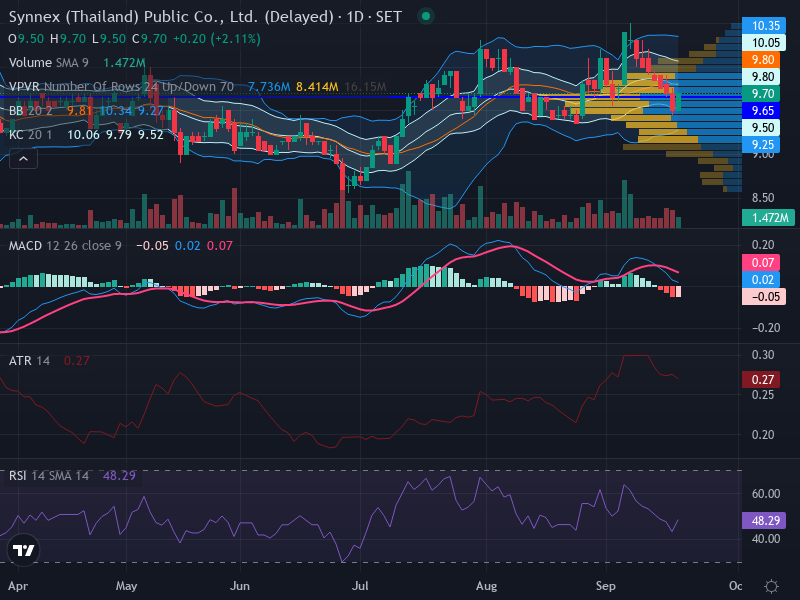This screenshot has width=800, height=600.
Task: Click the green 9.70 last price label
Action: (x=763, y=93)
